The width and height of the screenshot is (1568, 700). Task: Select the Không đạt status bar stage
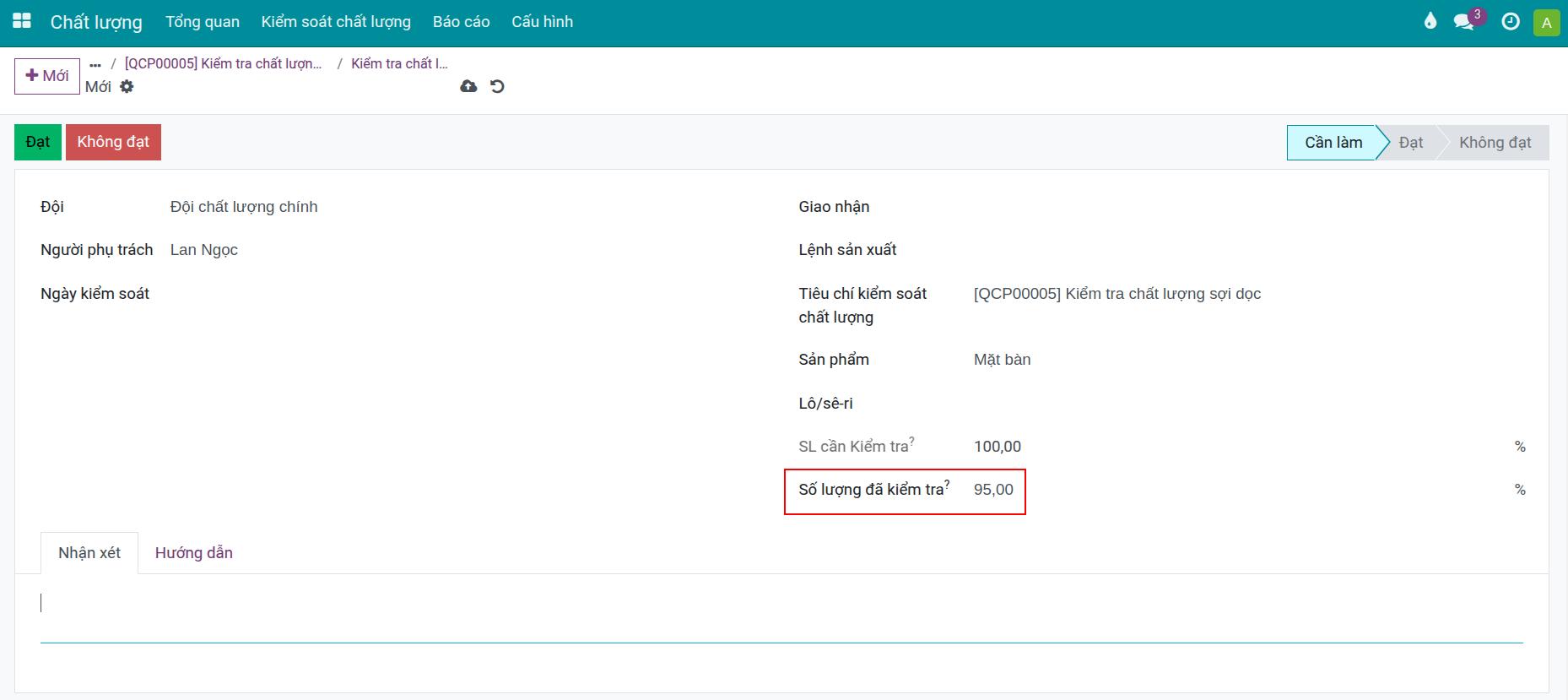click(x=1495, y=143)
